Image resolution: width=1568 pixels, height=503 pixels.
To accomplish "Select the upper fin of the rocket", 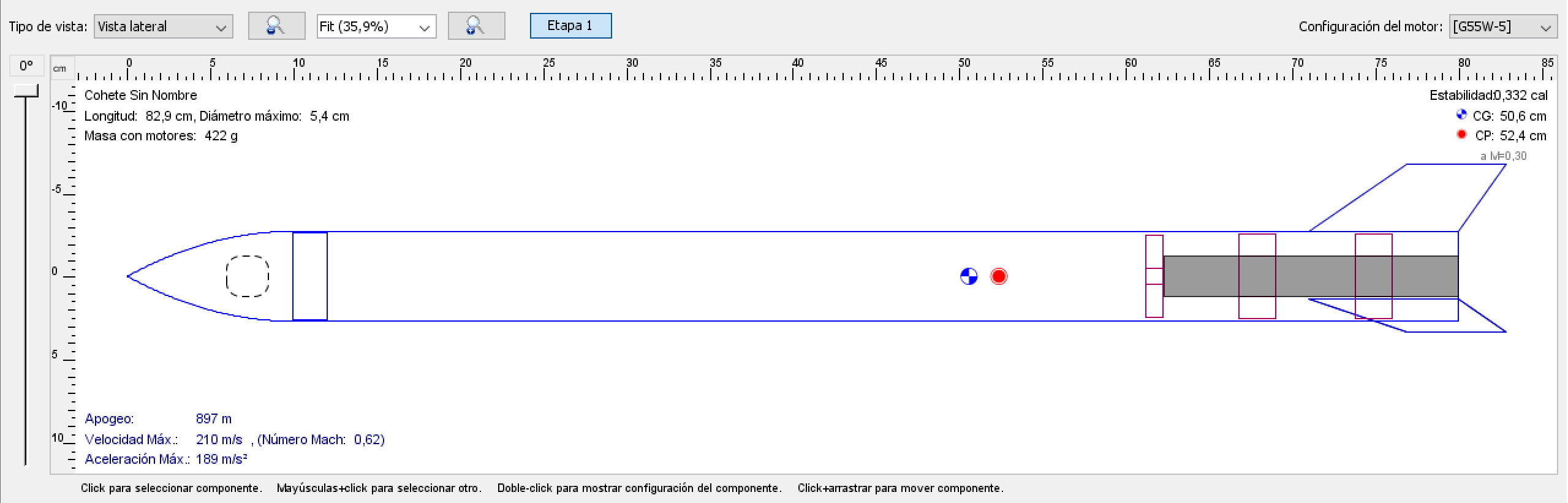I will coord(1409,196).
